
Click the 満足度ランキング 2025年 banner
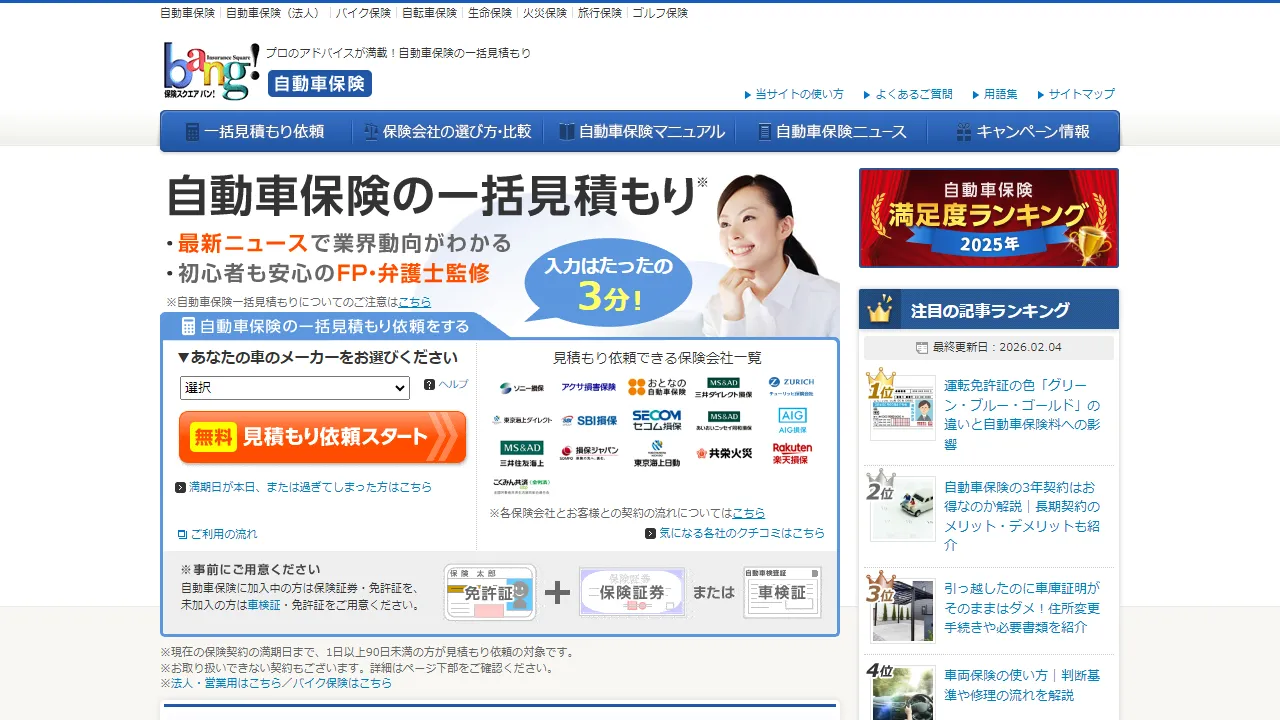coord(988,218)
